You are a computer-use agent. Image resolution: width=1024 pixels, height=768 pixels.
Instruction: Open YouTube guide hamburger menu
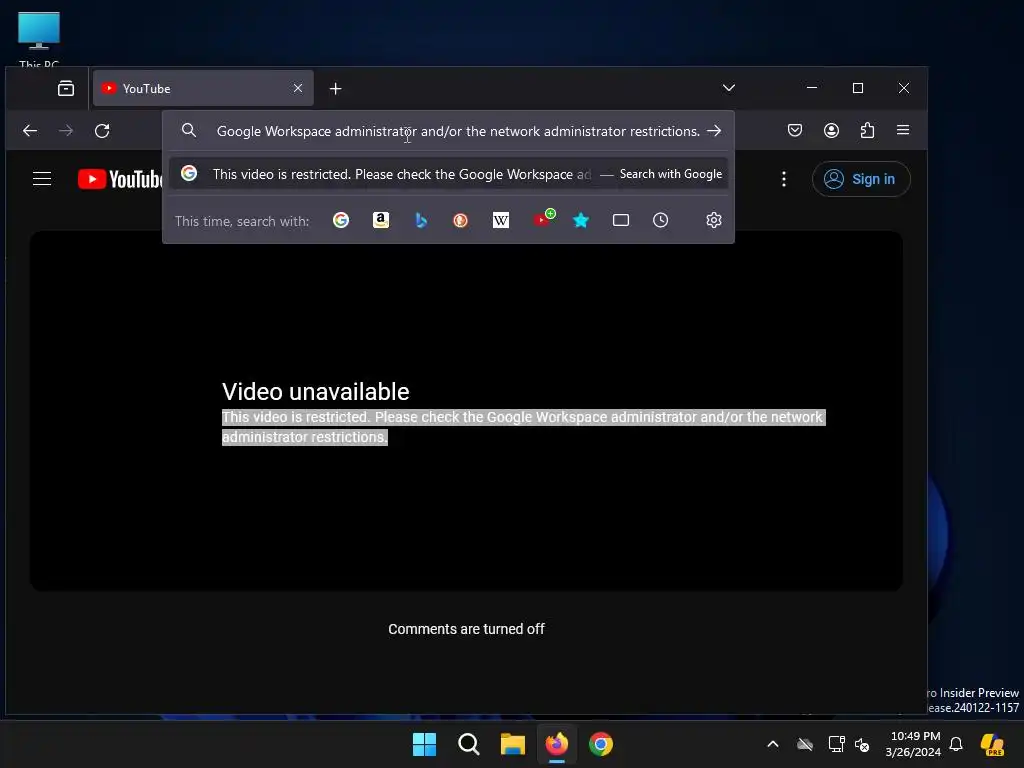(x=42, y=178)
